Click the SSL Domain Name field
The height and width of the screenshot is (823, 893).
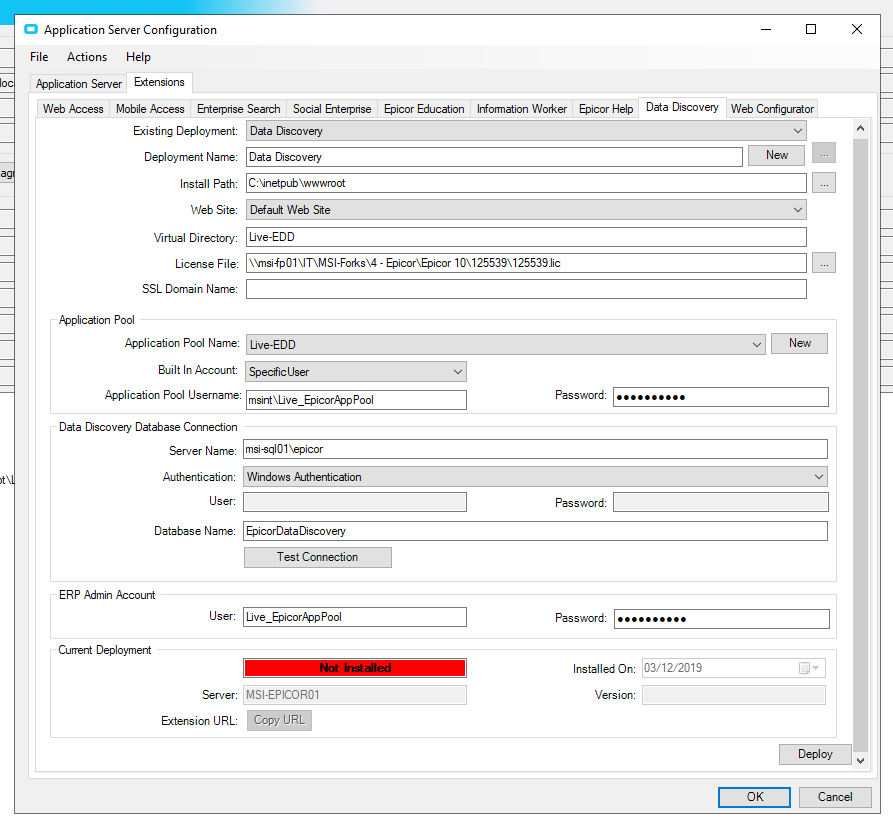[526, 289]
